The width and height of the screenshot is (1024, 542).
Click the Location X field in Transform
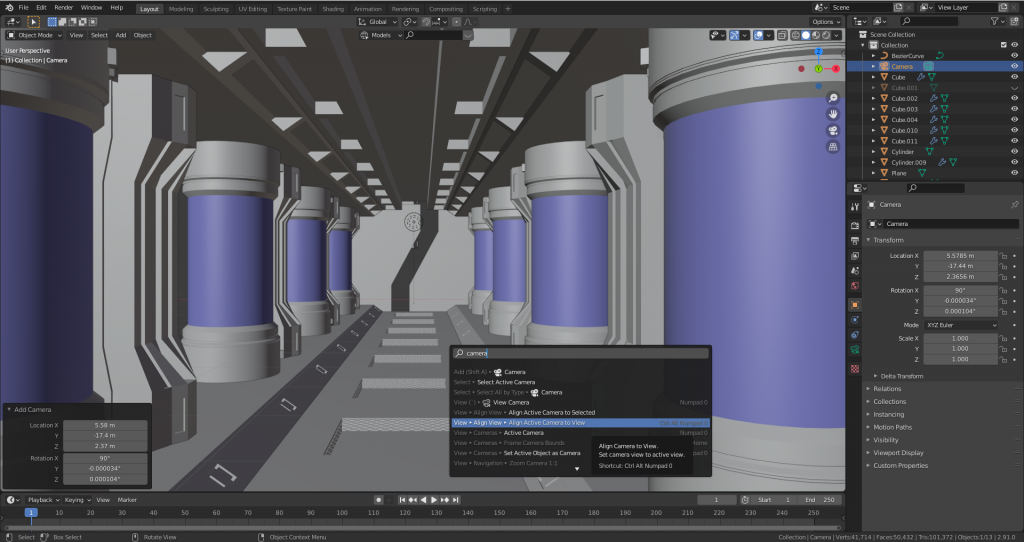pyautogui.click(x=959, y=256)
